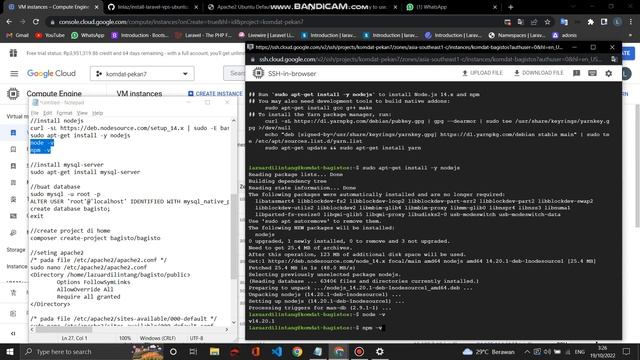The image size is (640, 360).
Task: Open Laravel - The PHP Framework bookmark
Action: (203, 36)
